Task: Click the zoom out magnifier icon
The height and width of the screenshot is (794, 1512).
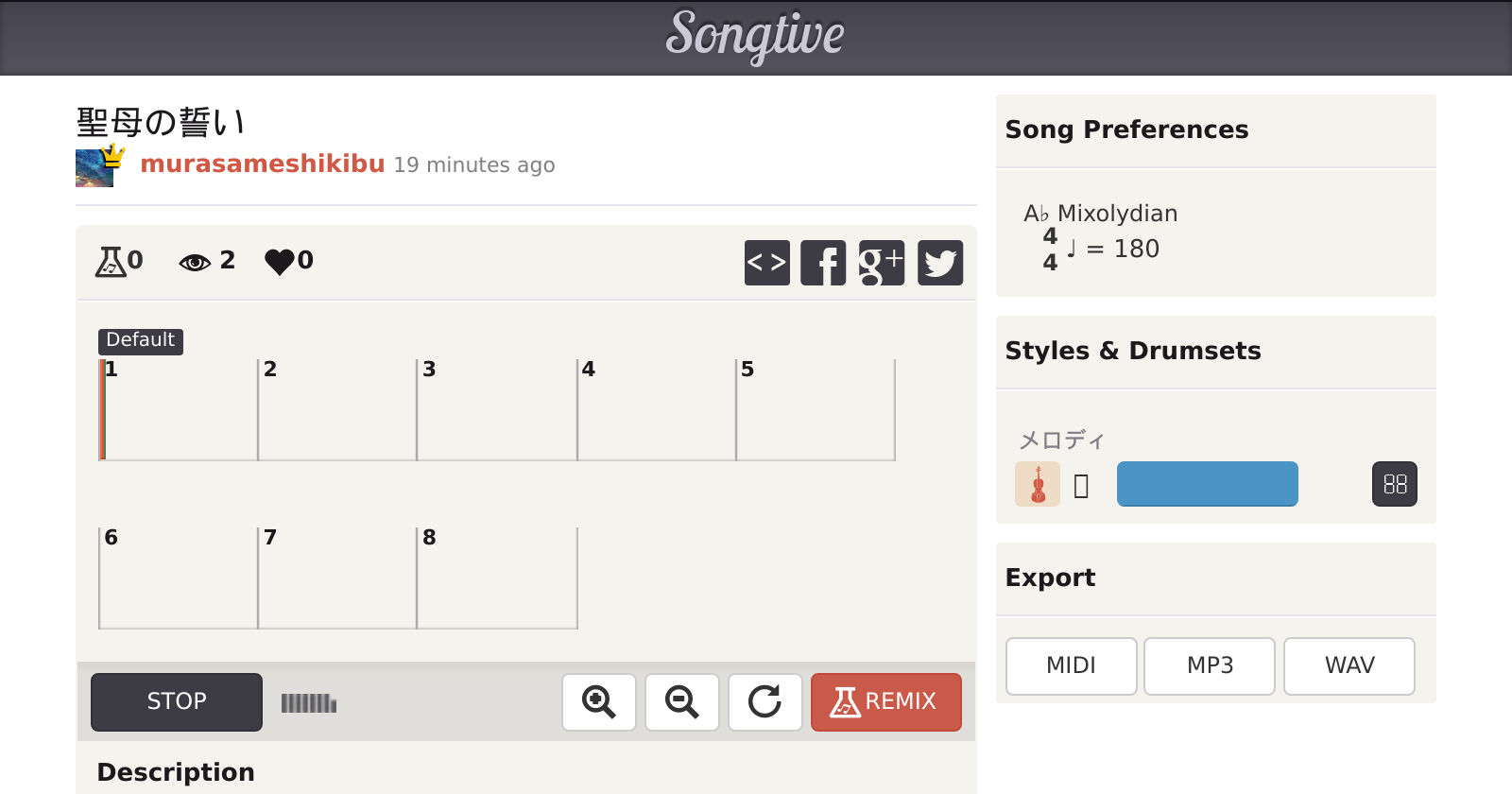Action: (681, 702)
